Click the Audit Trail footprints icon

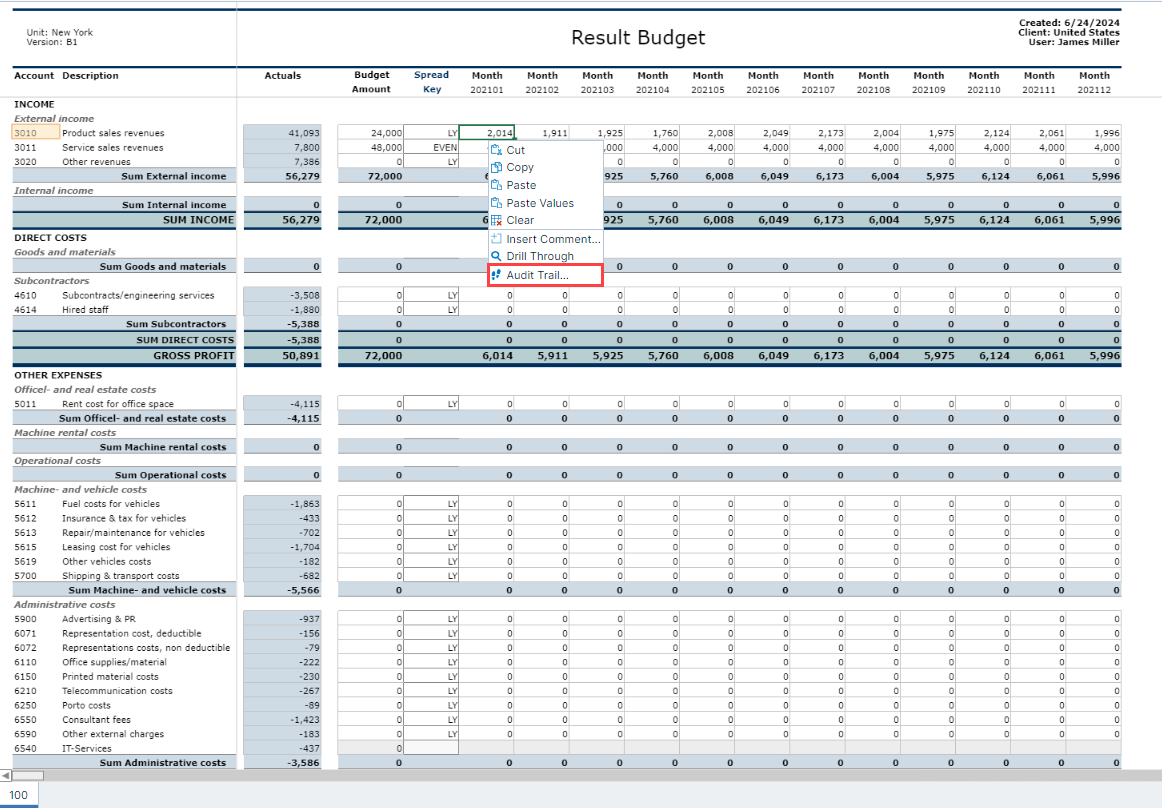pos(496,275)
